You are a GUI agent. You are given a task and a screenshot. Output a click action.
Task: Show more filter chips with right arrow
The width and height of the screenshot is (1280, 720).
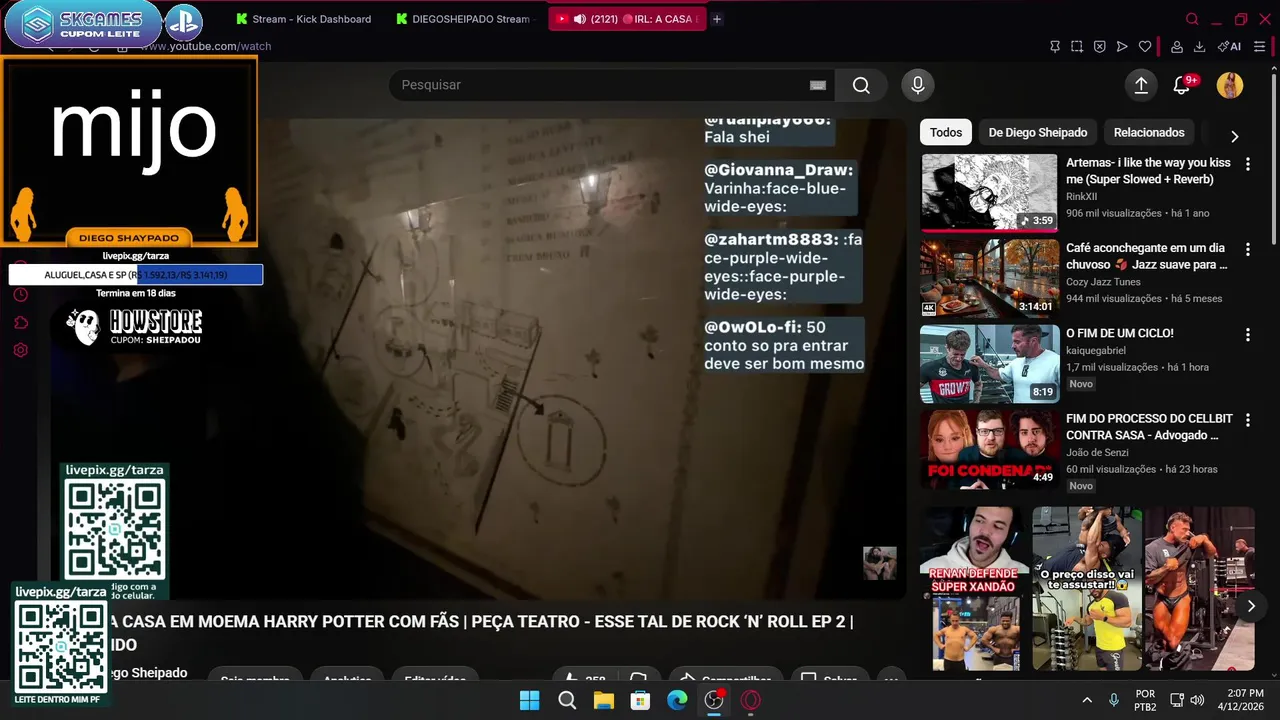tap(1234, 136)
